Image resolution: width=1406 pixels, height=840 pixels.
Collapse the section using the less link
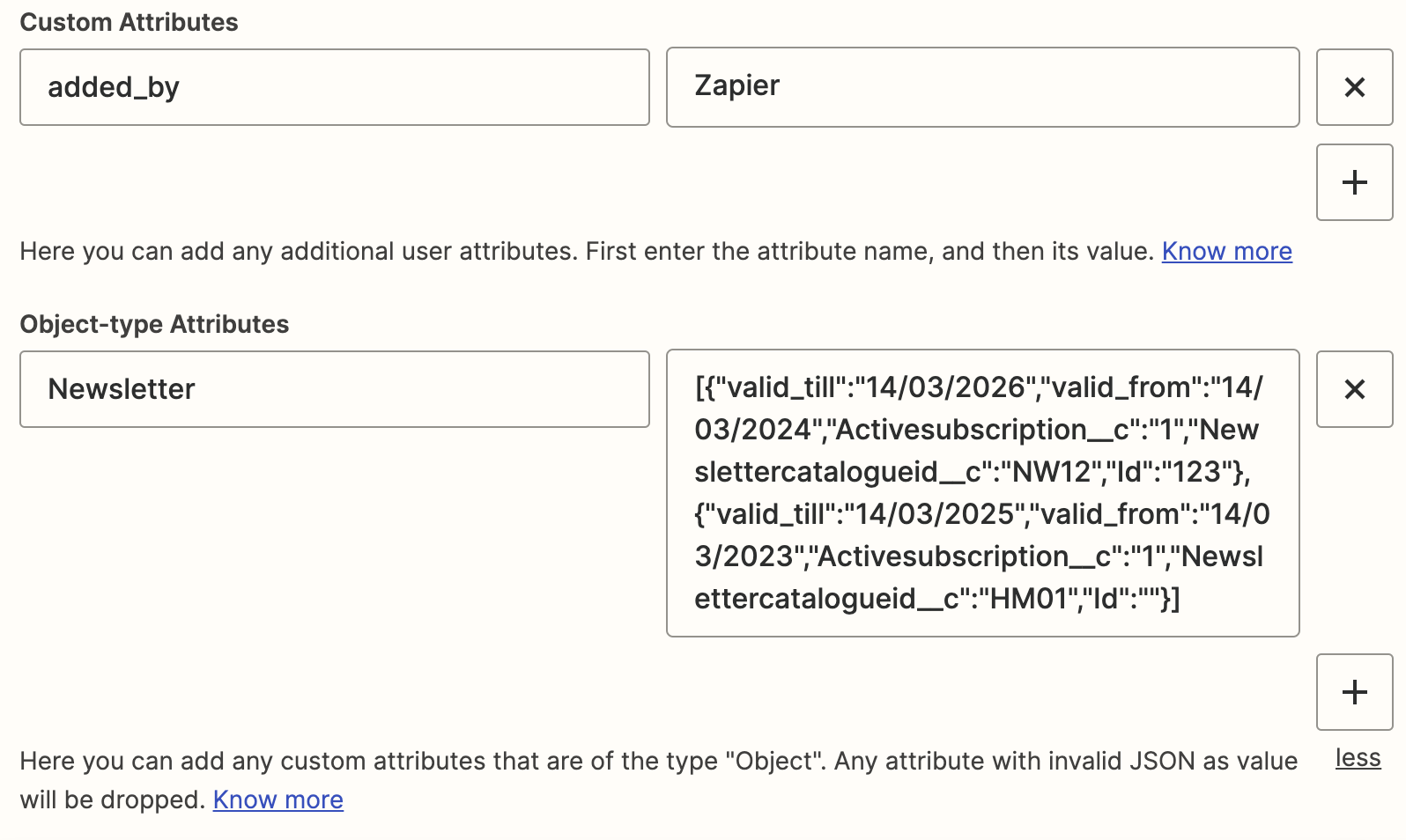(x=1358, y=758)
